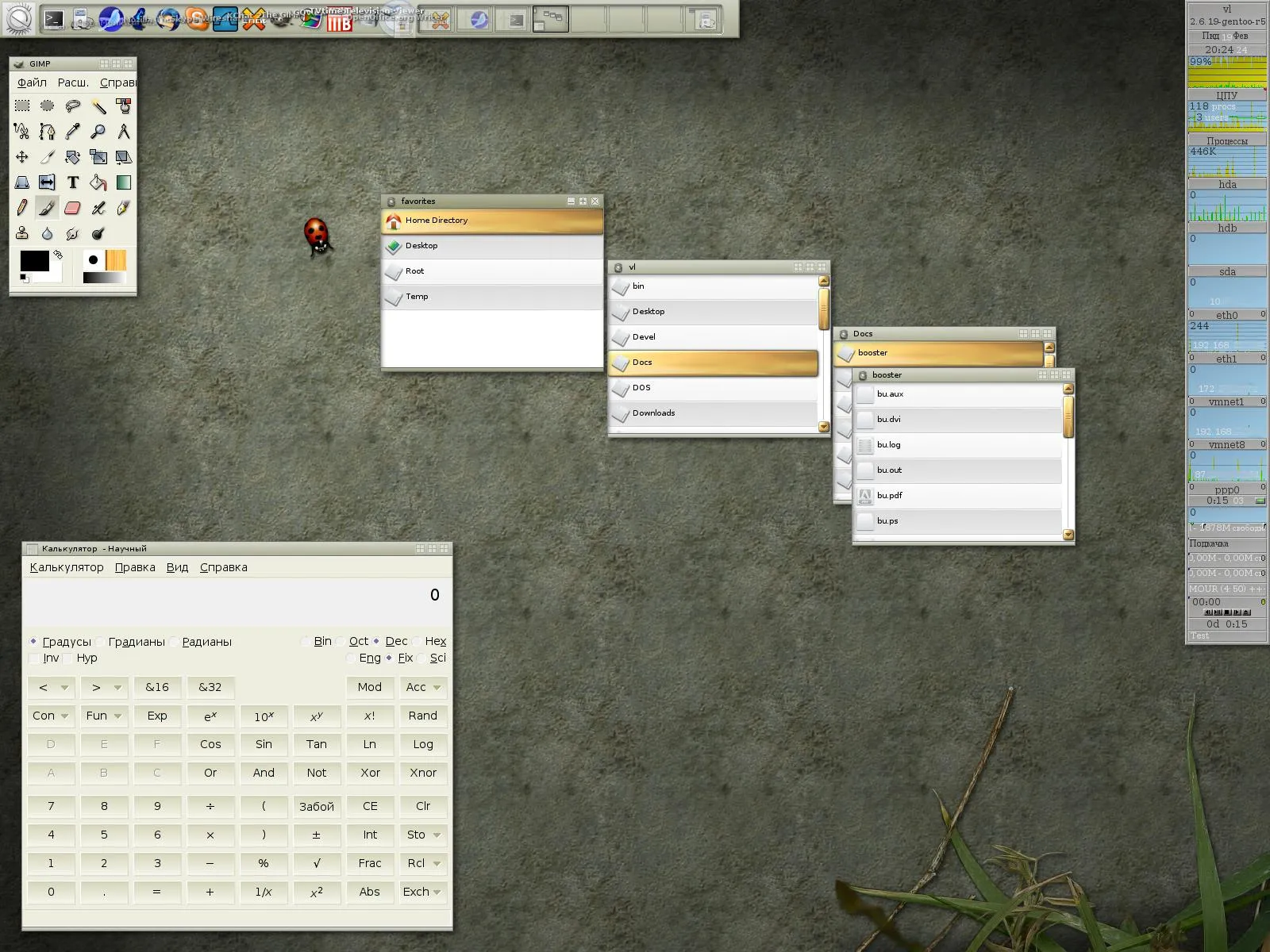Click the Mod button
Screen dimensions: 1270x952
[x=370, y=687]
